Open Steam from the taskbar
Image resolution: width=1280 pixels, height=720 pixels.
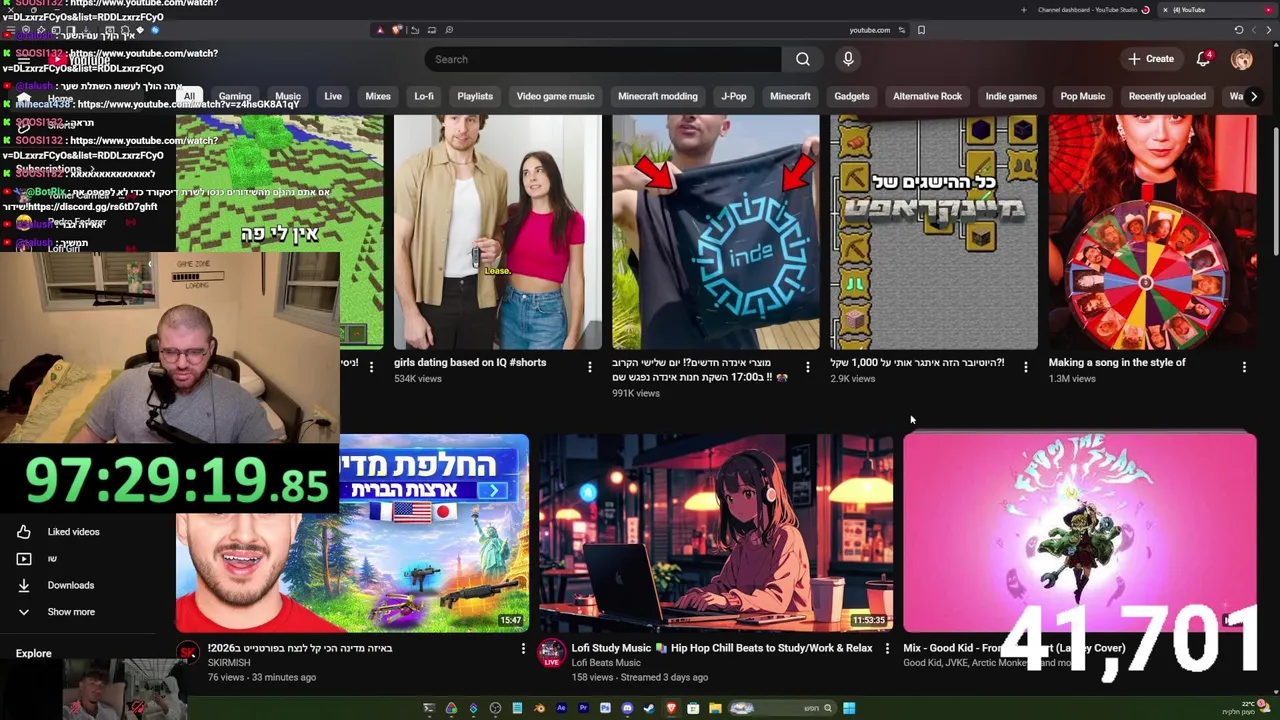649,708
